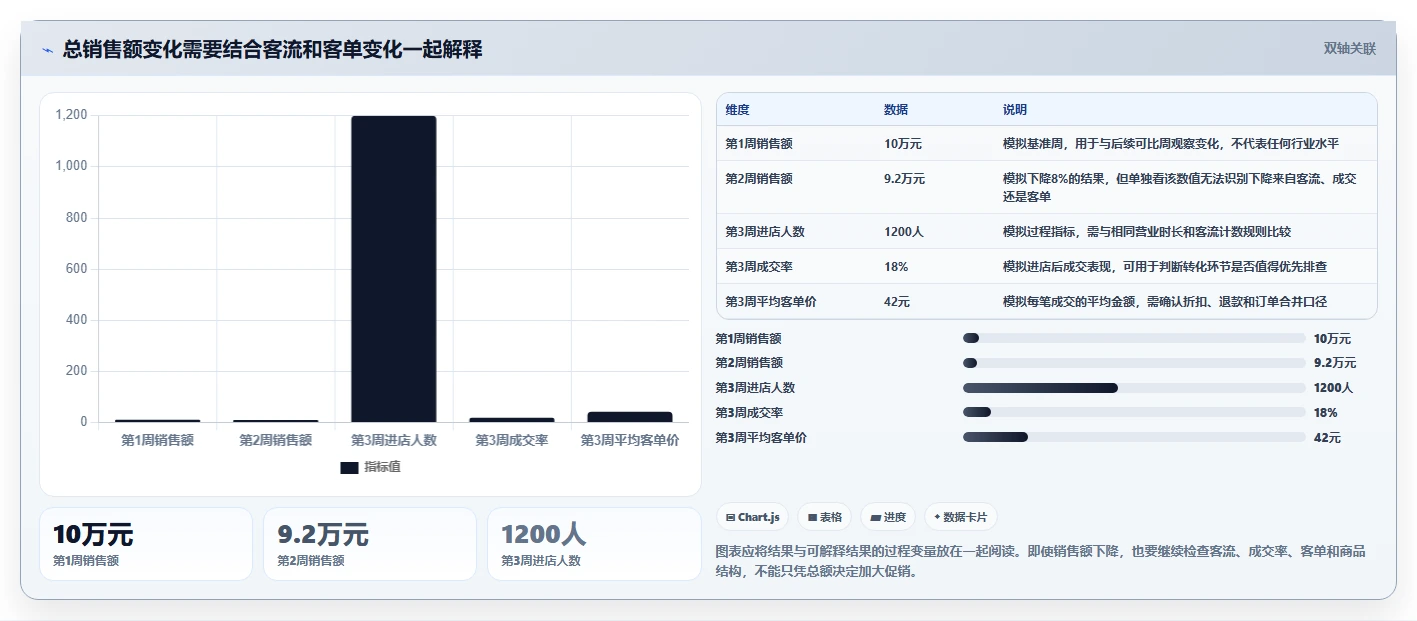Click the 第1周销售额 progress bar
This screenshot has height=621, width=1417.
(x=1134, y=338)
